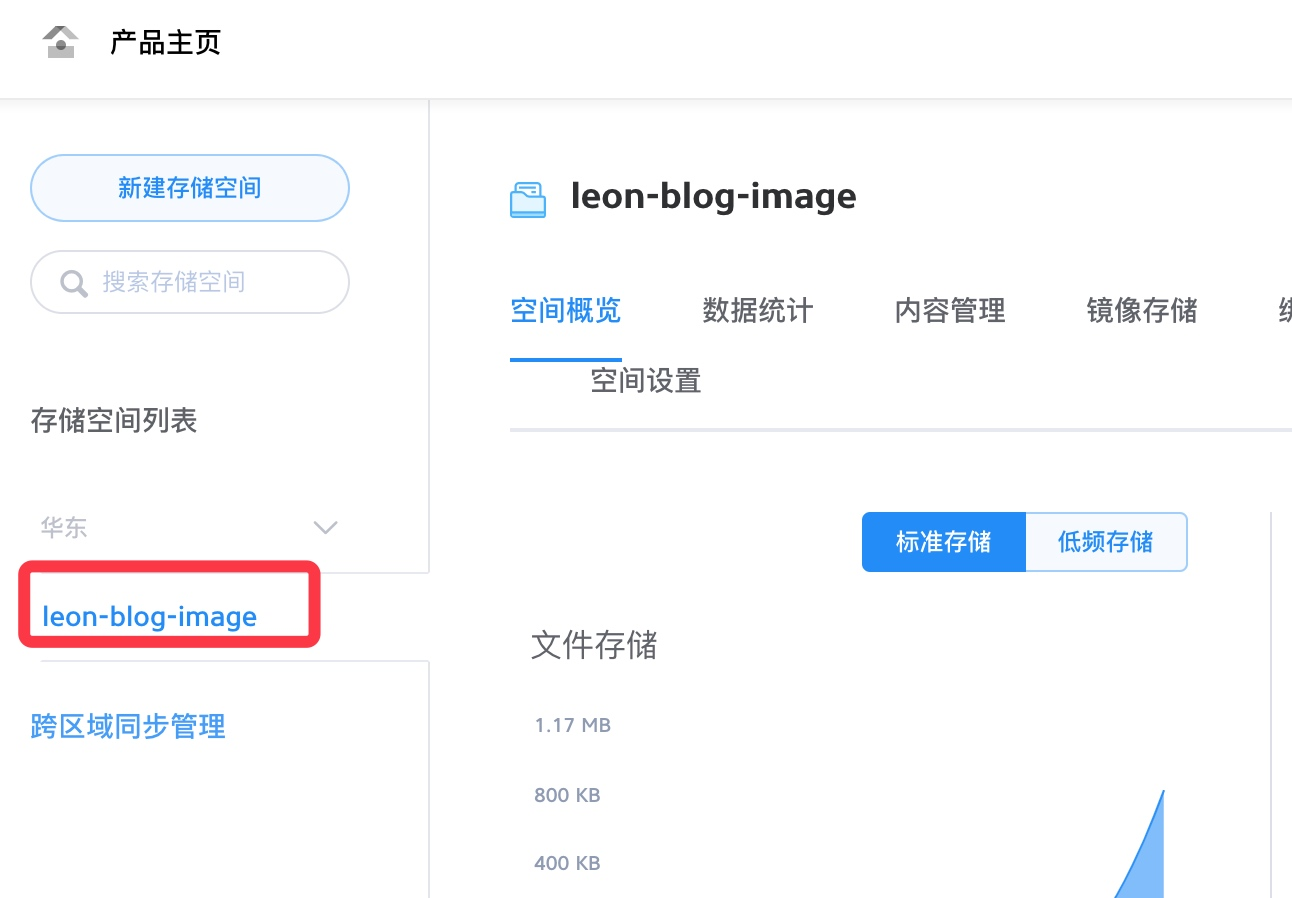Collapse the 华东 region chevron

coord(325,527)
